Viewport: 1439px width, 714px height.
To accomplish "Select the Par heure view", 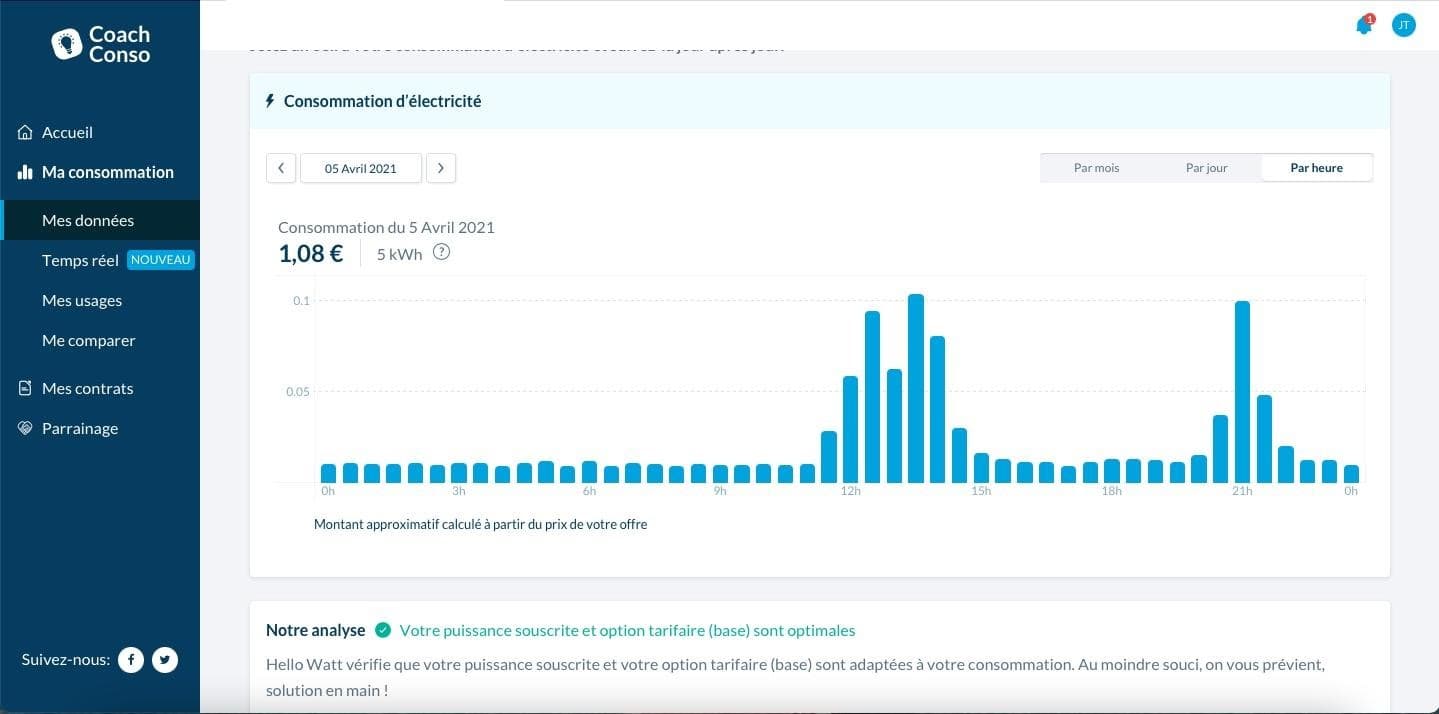I will pyautogui.click(x=1316, y=168).
